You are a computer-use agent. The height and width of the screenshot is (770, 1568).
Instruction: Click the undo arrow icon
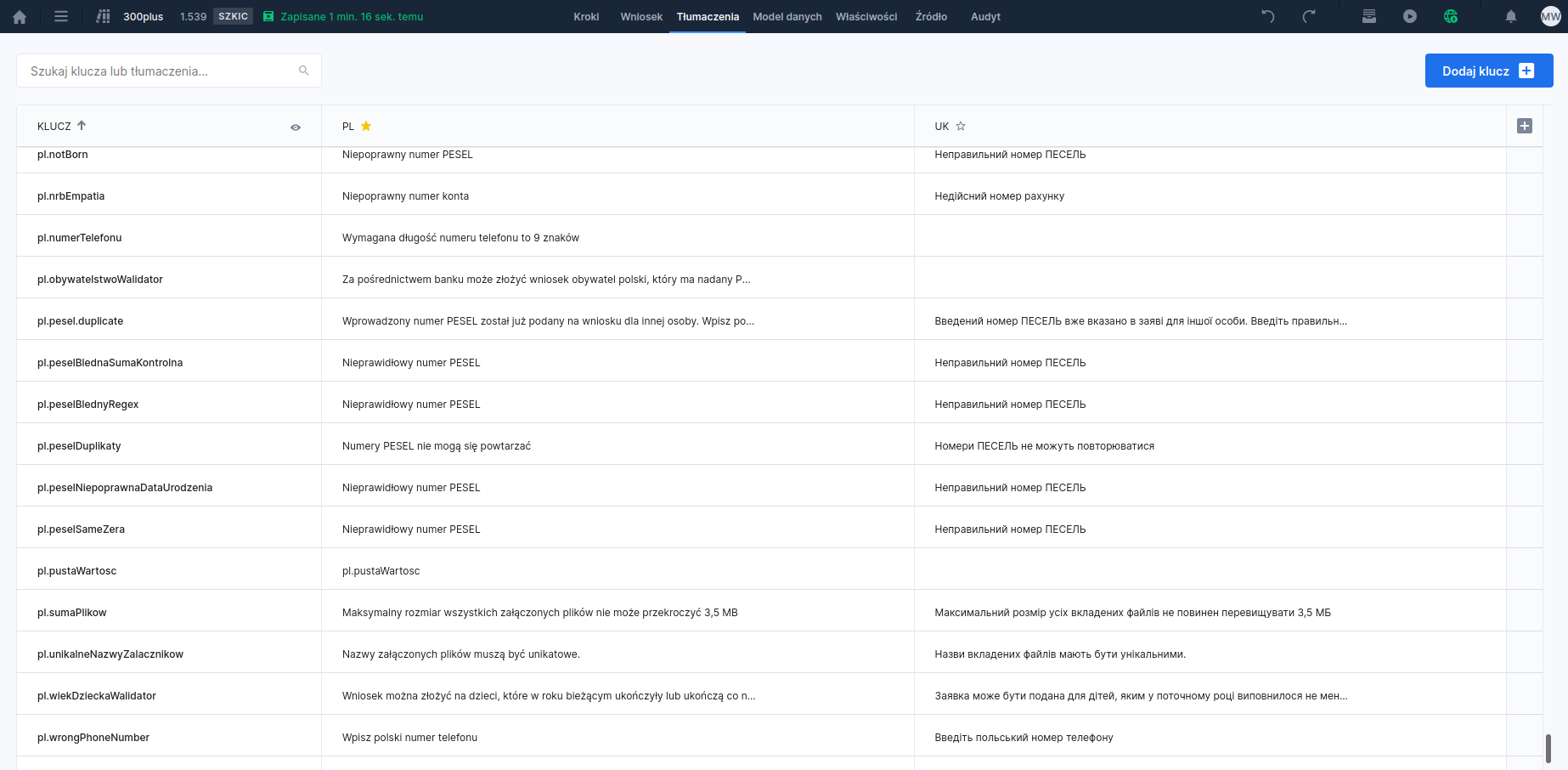pos(1268,16)
